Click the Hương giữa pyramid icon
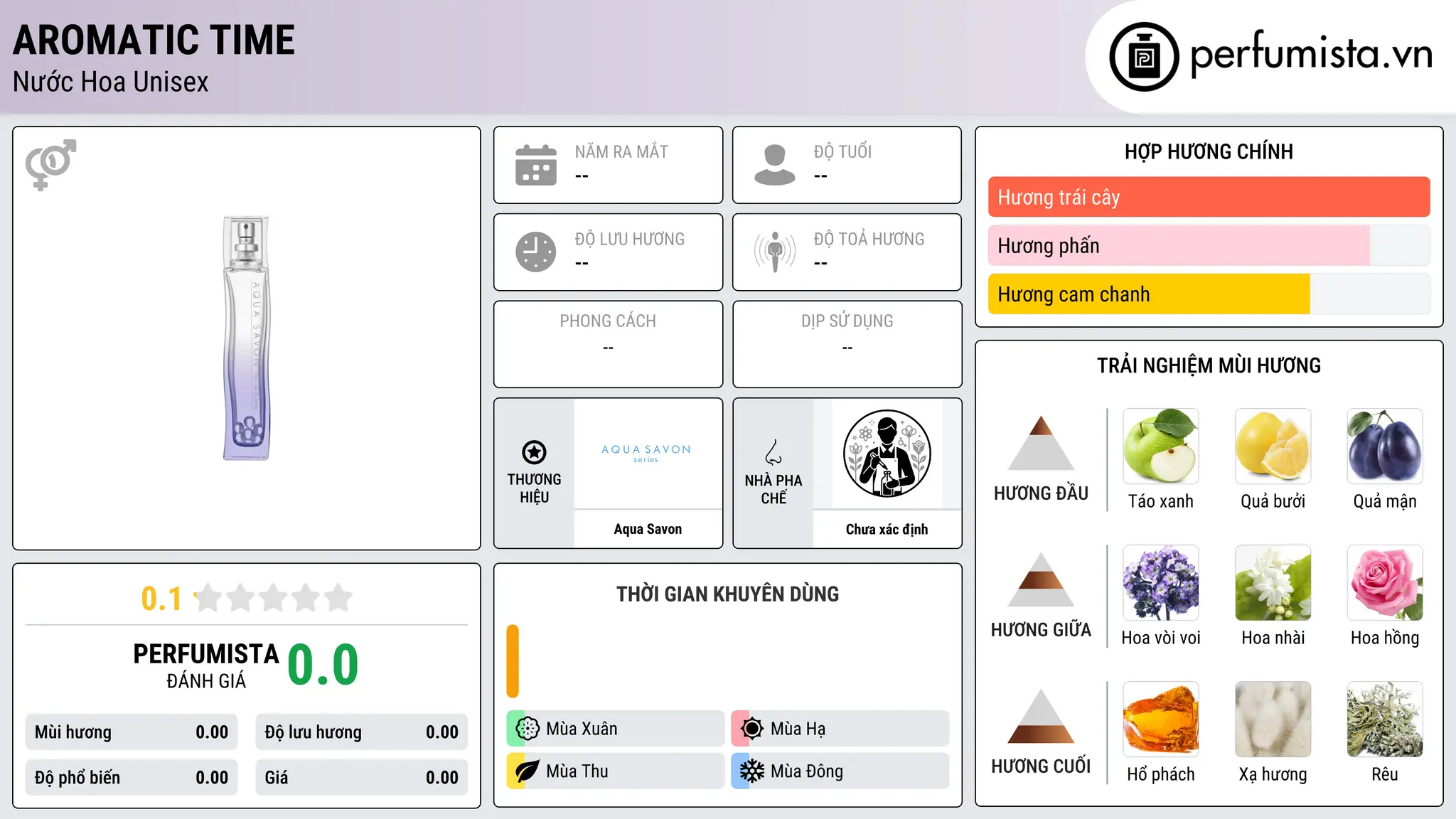 coord(1041,579)
